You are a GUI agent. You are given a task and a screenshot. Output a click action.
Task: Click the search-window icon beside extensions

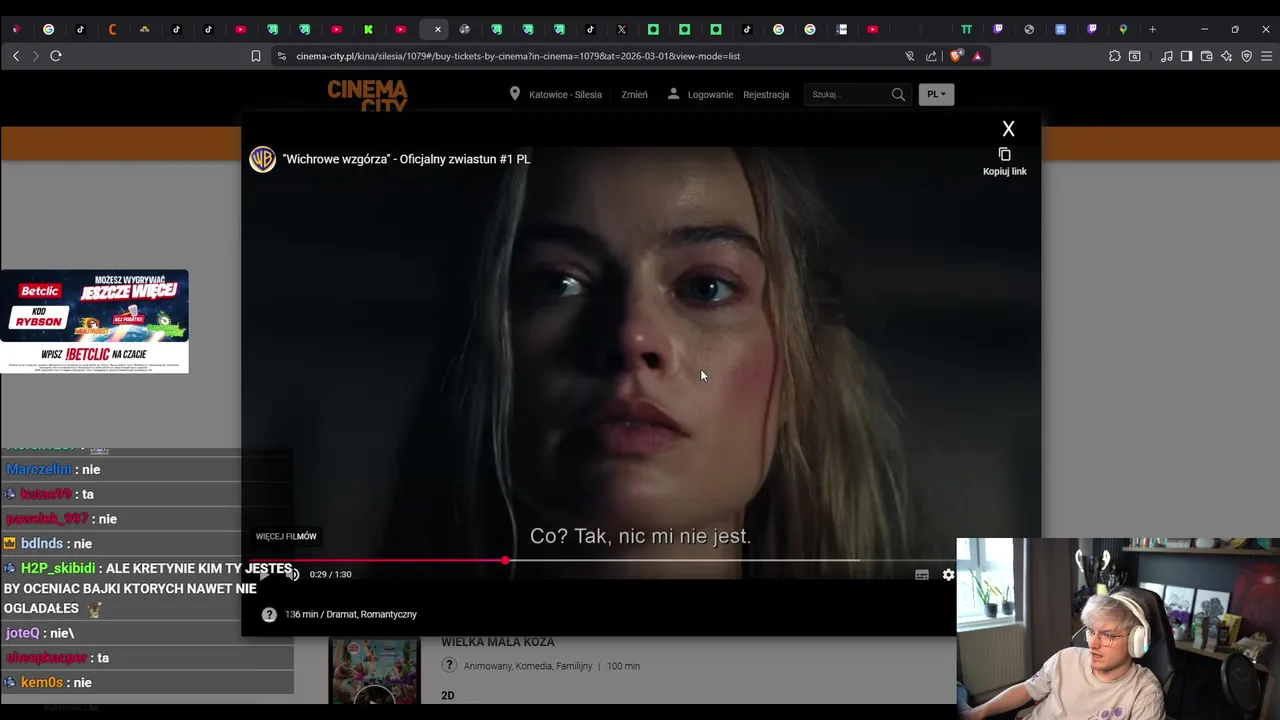[x=1135, y=56]
